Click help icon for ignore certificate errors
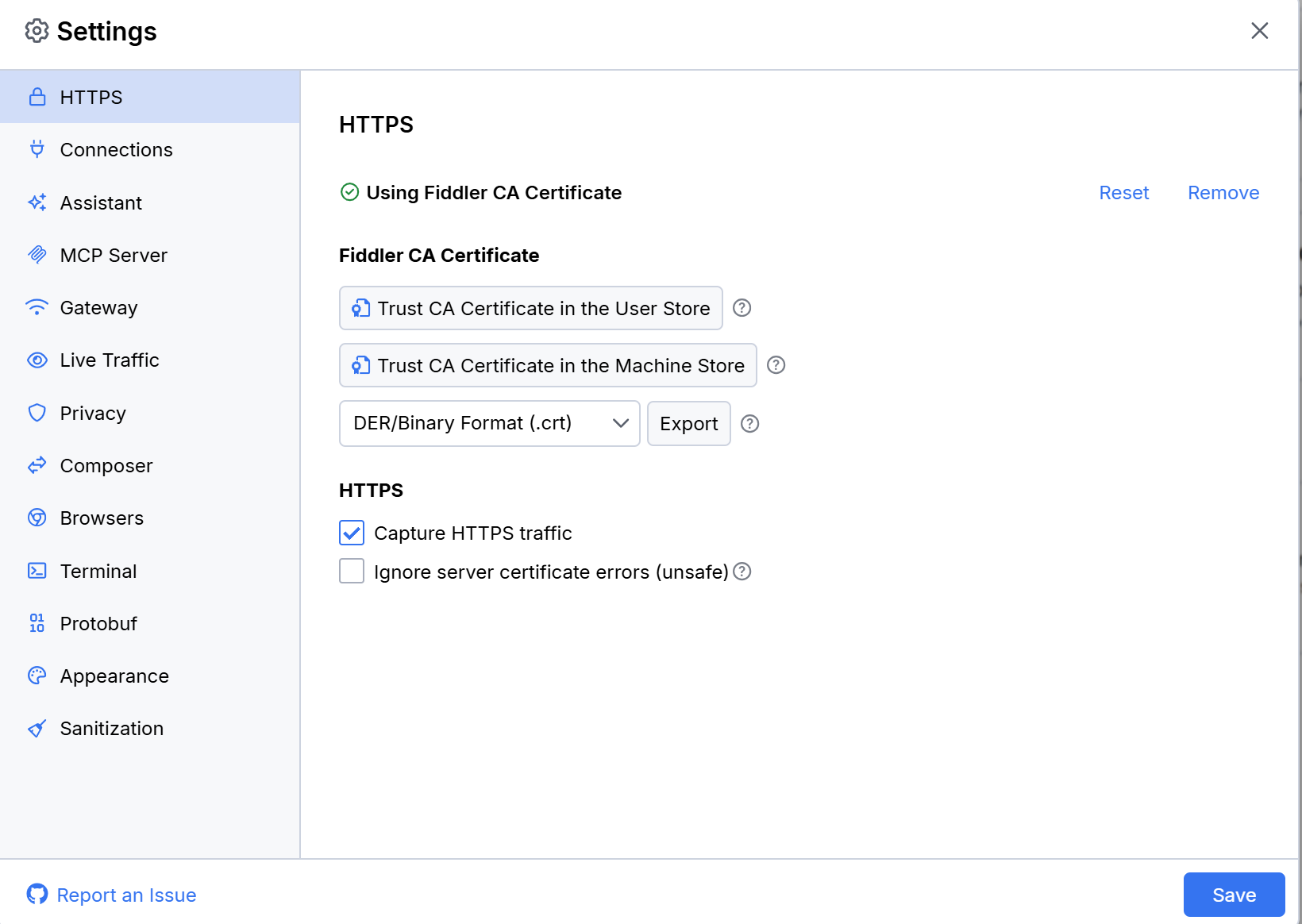Image resolution: width=1302 pixels, height=924 pixels. click(x=742, y=572)
